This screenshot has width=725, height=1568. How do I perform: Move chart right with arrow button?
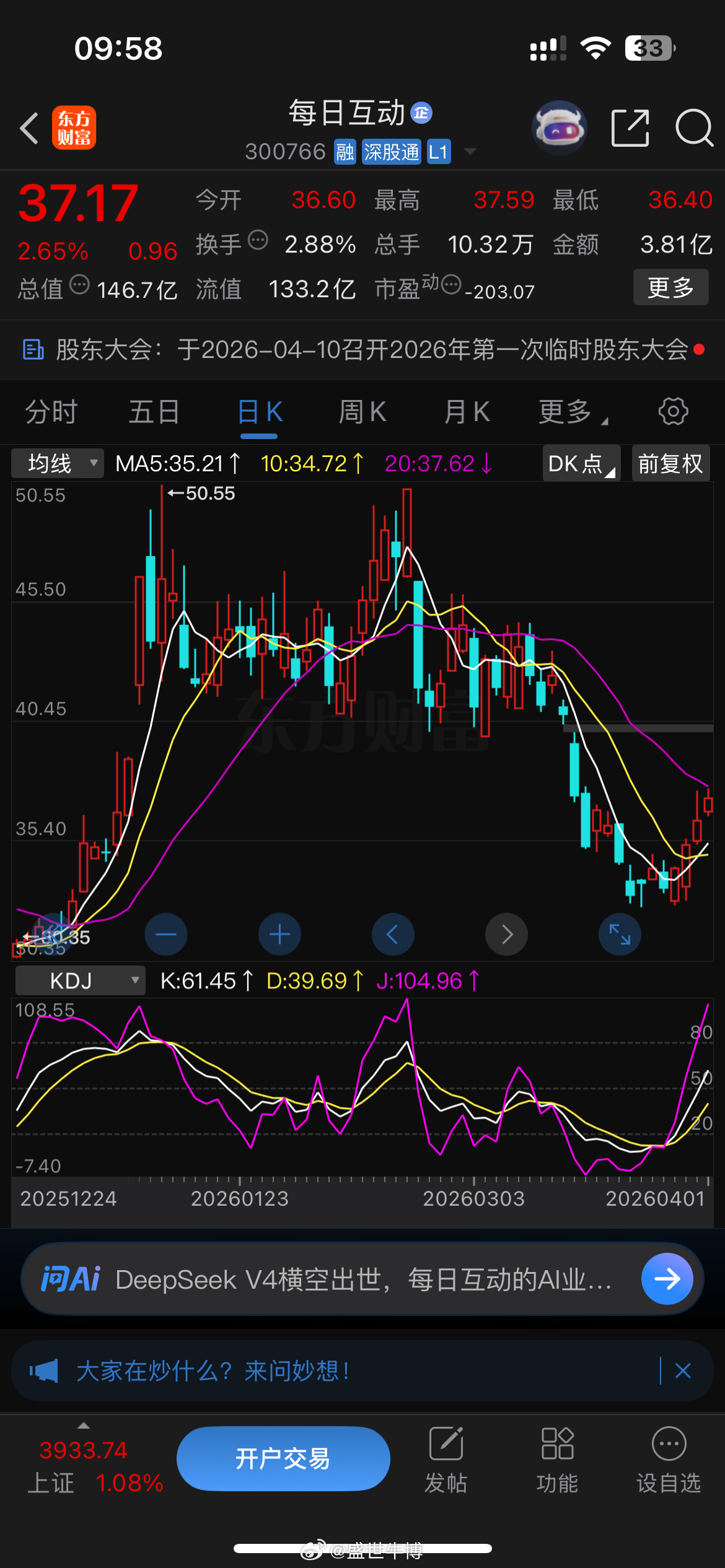tap(506, 934)
